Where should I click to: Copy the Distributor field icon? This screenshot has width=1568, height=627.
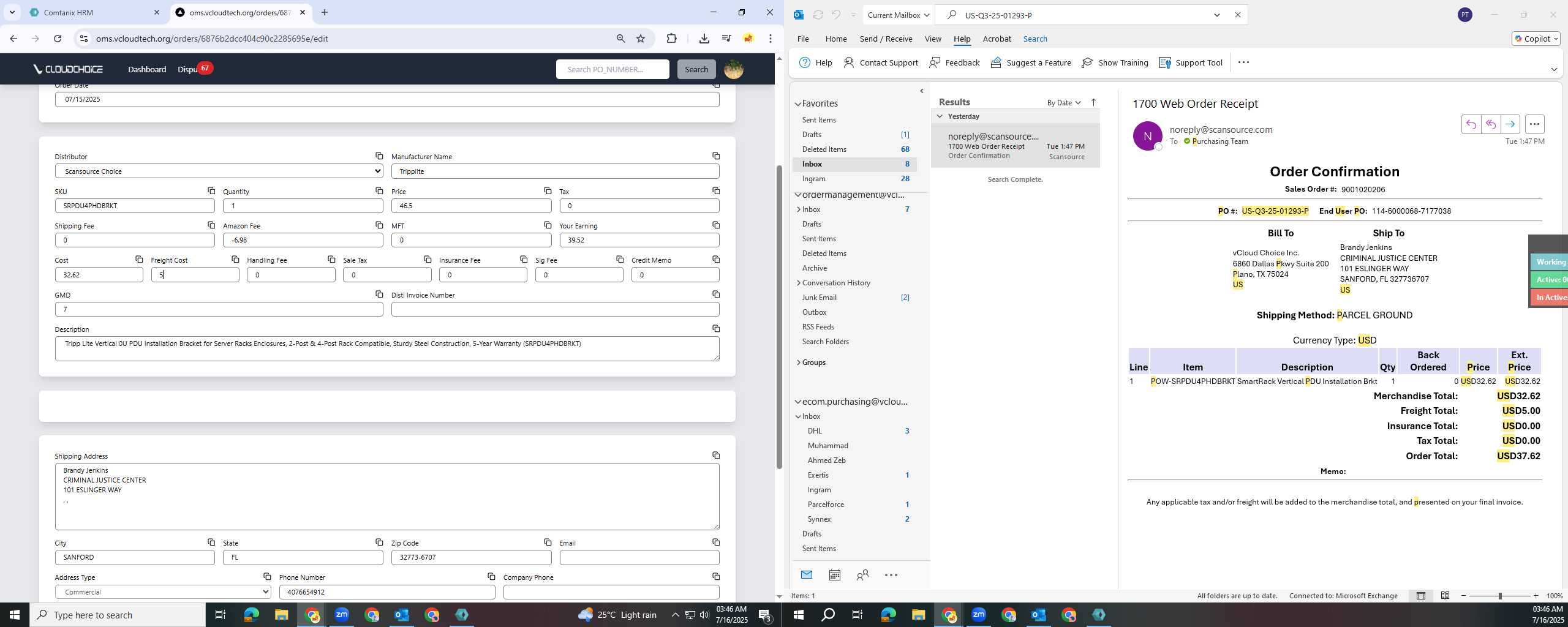click(379, 156)
